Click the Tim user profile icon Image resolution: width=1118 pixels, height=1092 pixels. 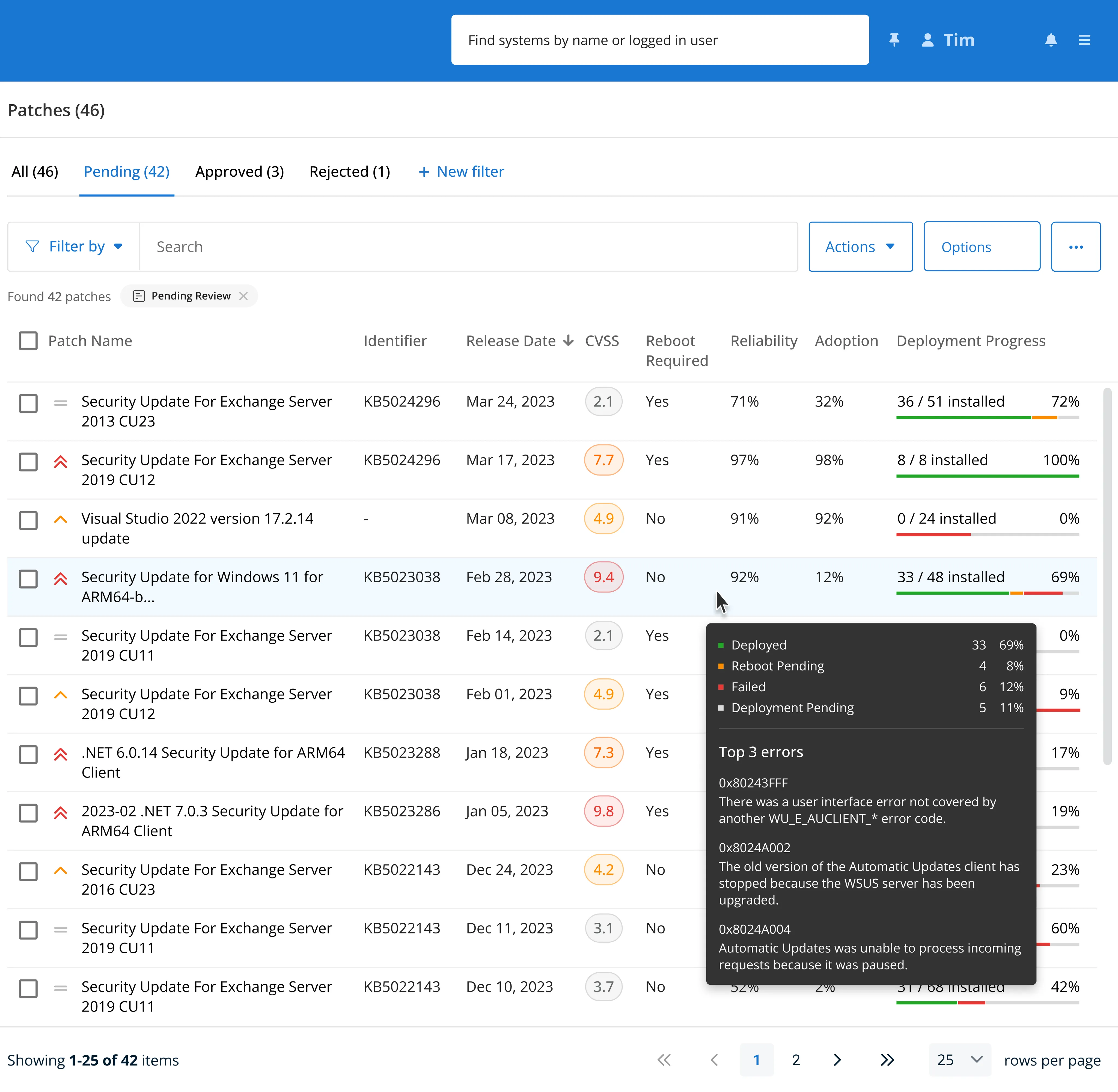tap(927, 40)
